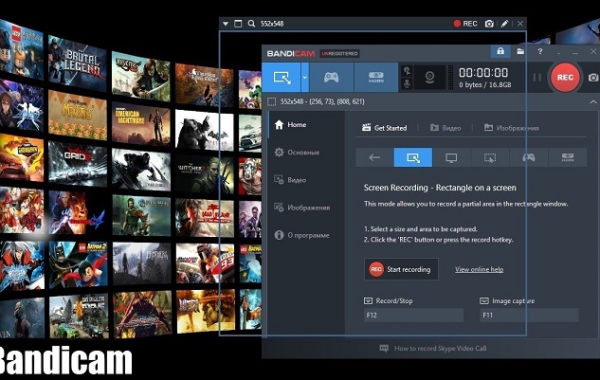Click the GRID game thumbnail
Screen dimensions: 600x380
[x=78, y=164]
